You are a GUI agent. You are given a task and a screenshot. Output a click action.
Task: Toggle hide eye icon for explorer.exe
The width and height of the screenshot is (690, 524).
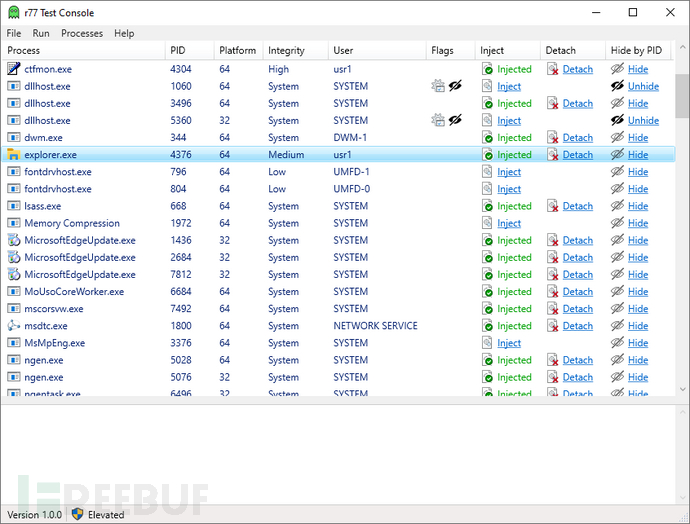tap(617, 154)
